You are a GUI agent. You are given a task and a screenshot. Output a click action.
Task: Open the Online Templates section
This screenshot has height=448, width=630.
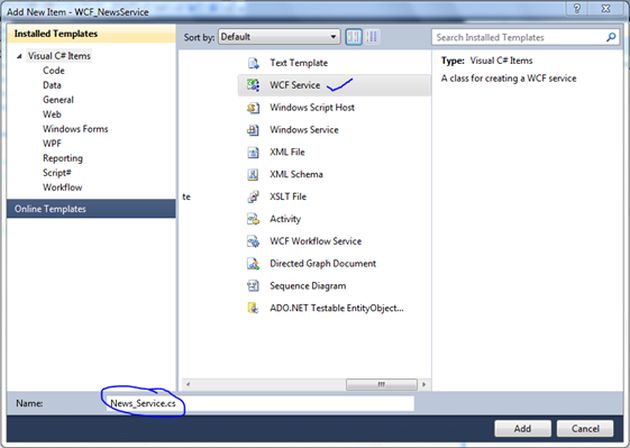click(x=91, y=209)
